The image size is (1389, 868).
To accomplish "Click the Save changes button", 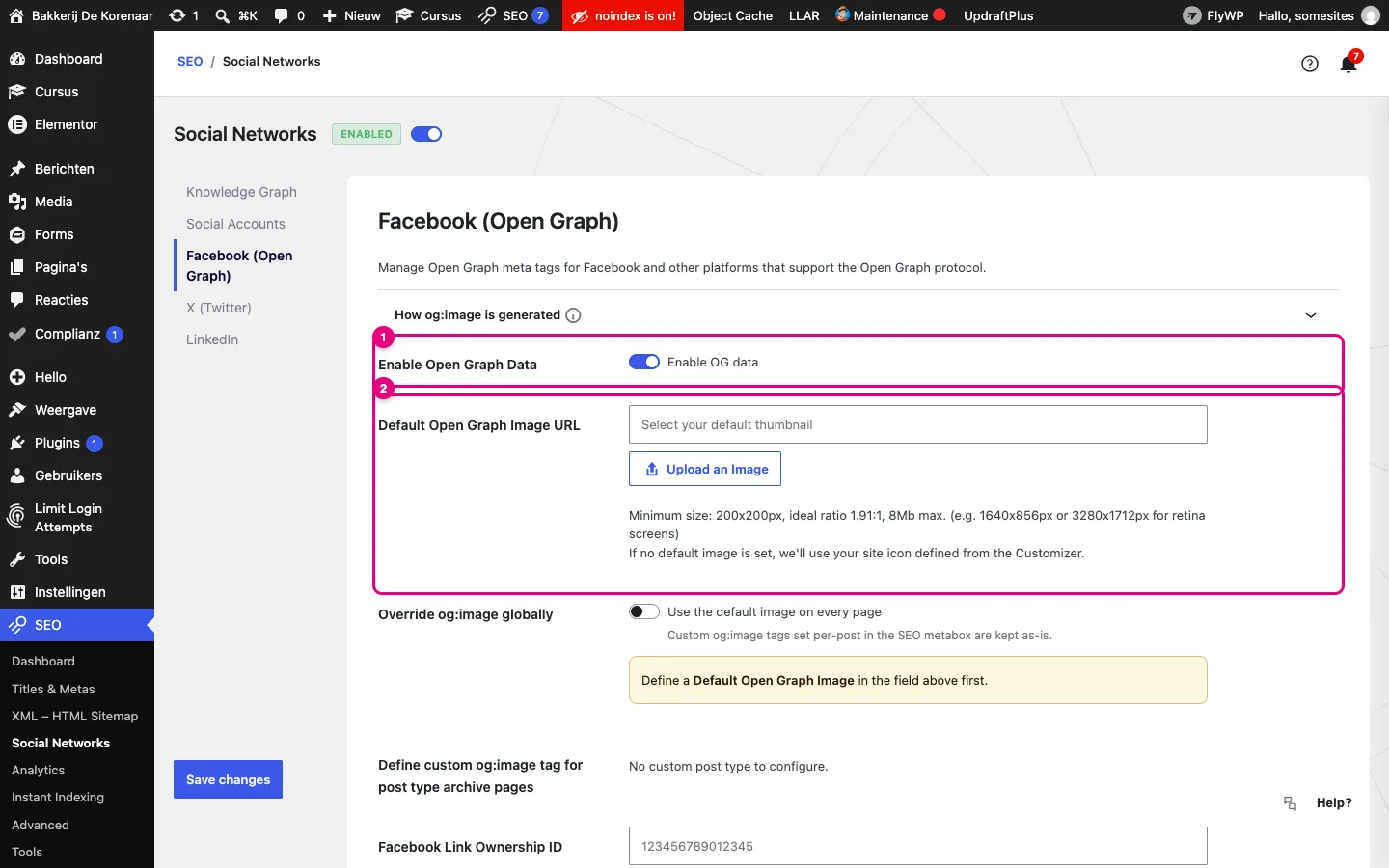I will (x=228, y=779).
